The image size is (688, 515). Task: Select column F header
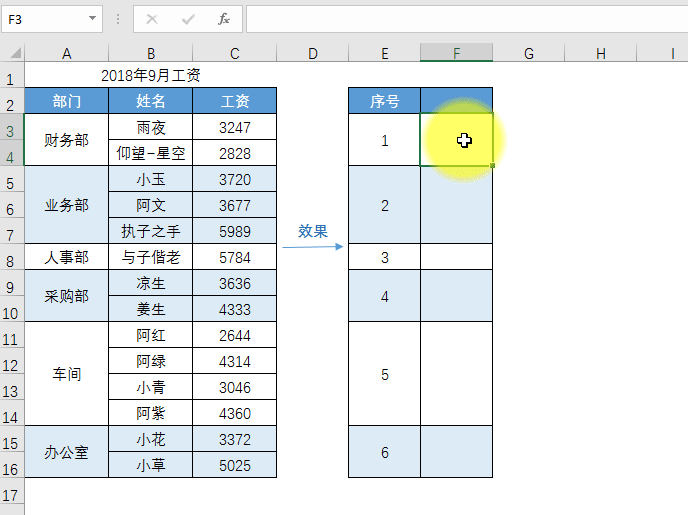click(x=456, y=53)
